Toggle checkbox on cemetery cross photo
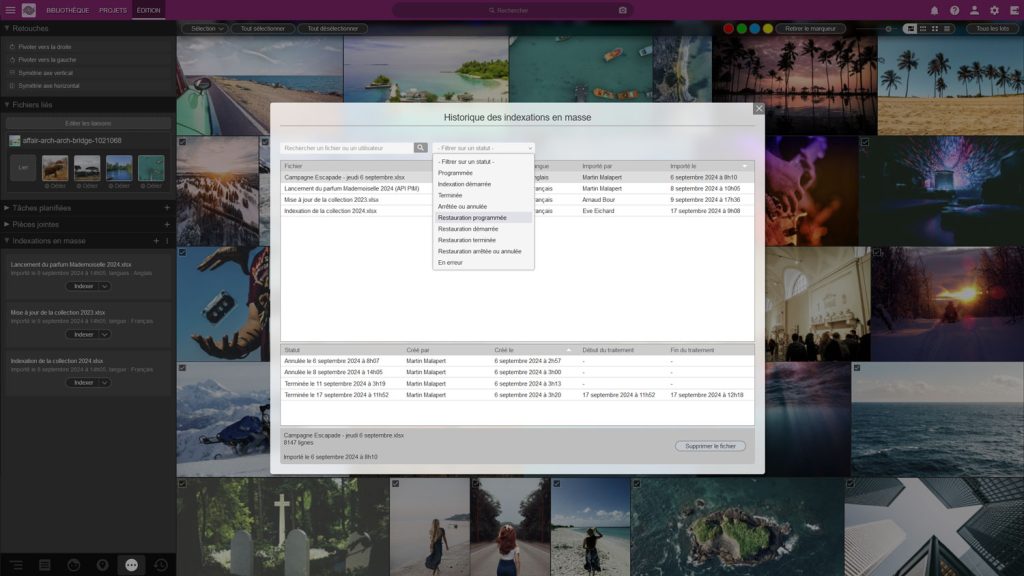1024x576 pixels. coord(183,484)
